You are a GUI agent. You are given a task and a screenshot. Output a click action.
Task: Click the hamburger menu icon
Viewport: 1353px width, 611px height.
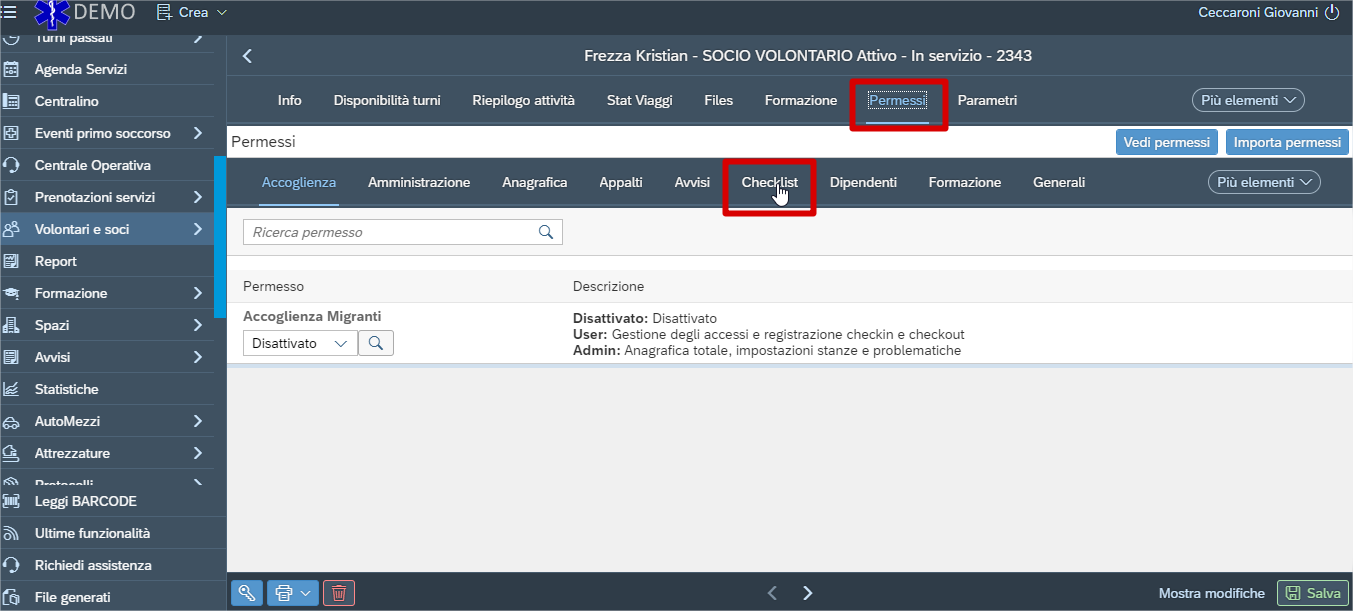(x=9, y=12)
